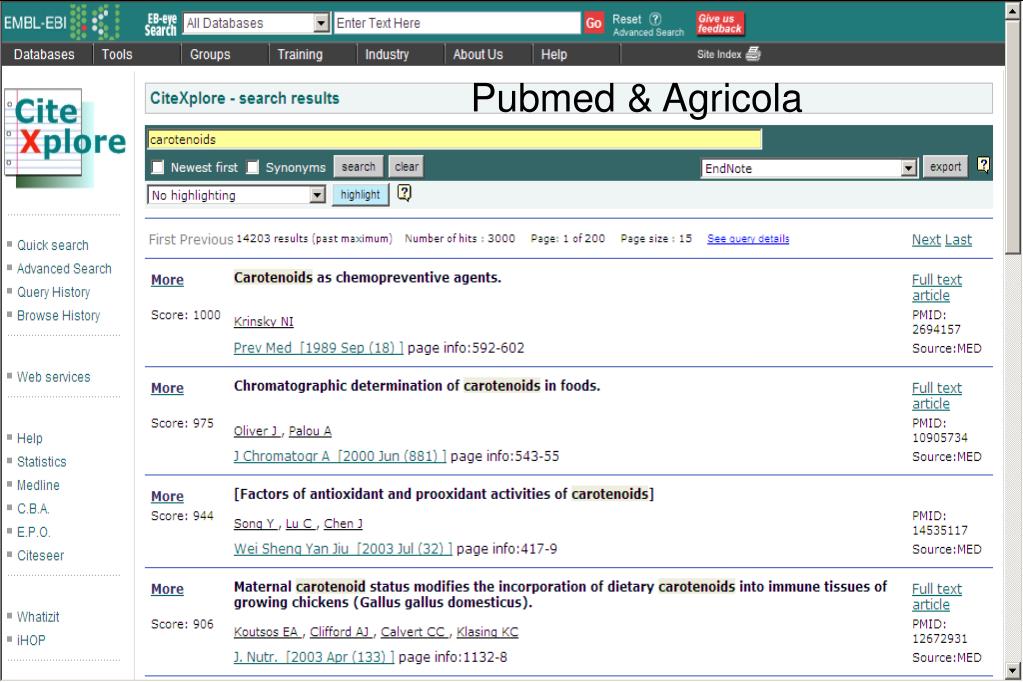Open Wei Sheng Yan Jiu 2003 link

coord(343,549)
